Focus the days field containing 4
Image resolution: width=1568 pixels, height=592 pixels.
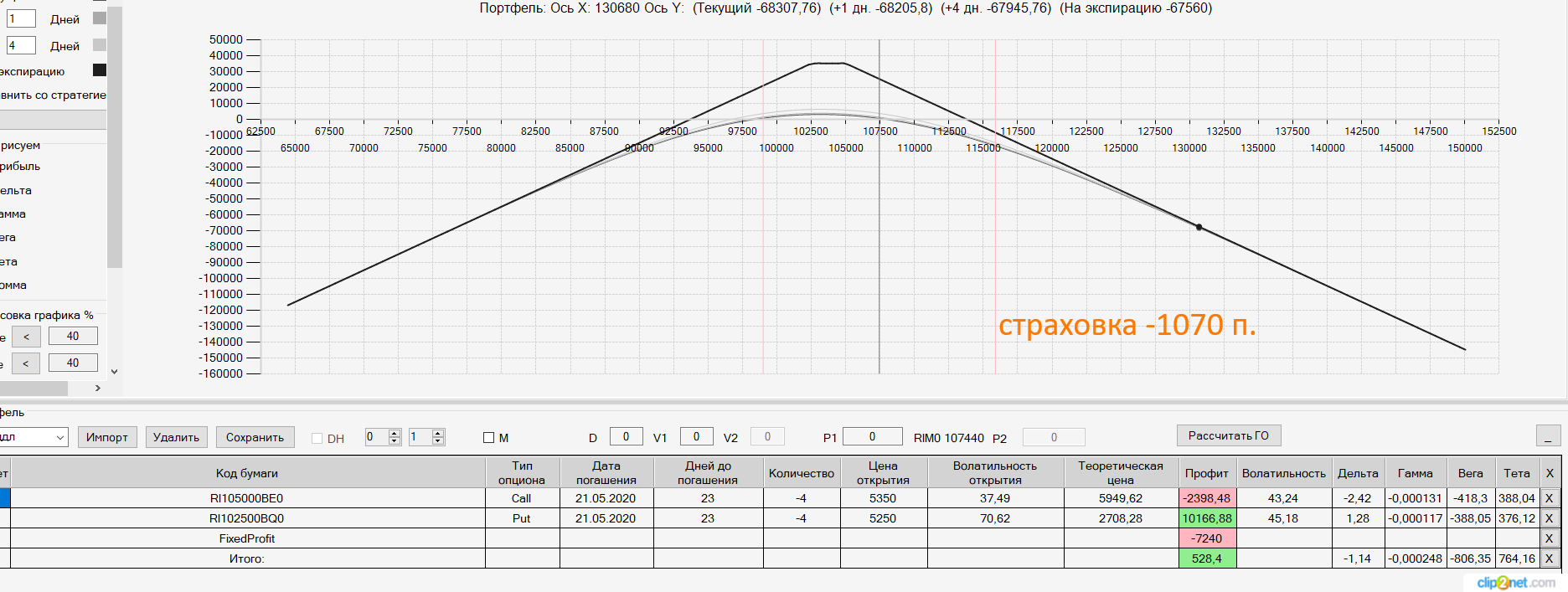pyautogui.click(x=21, y=45)
